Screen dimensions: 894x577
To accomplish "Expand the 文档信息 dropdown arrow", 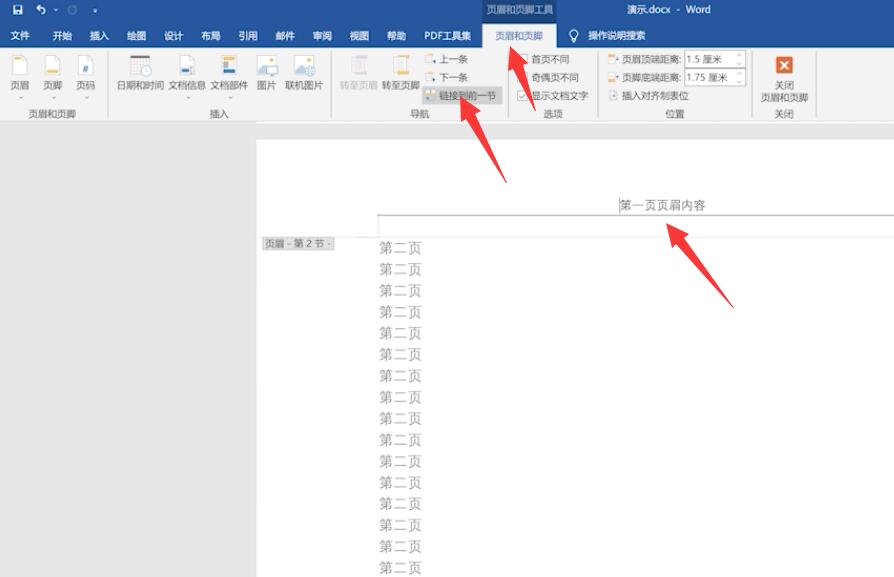I will pyautogui.click(x=188, y=98).
